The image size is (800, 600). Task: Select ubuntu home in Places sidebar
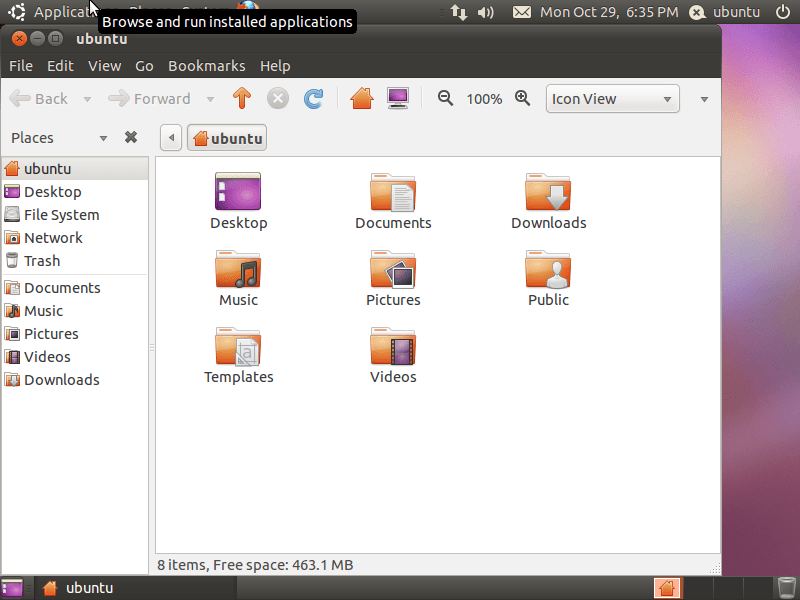75,168
